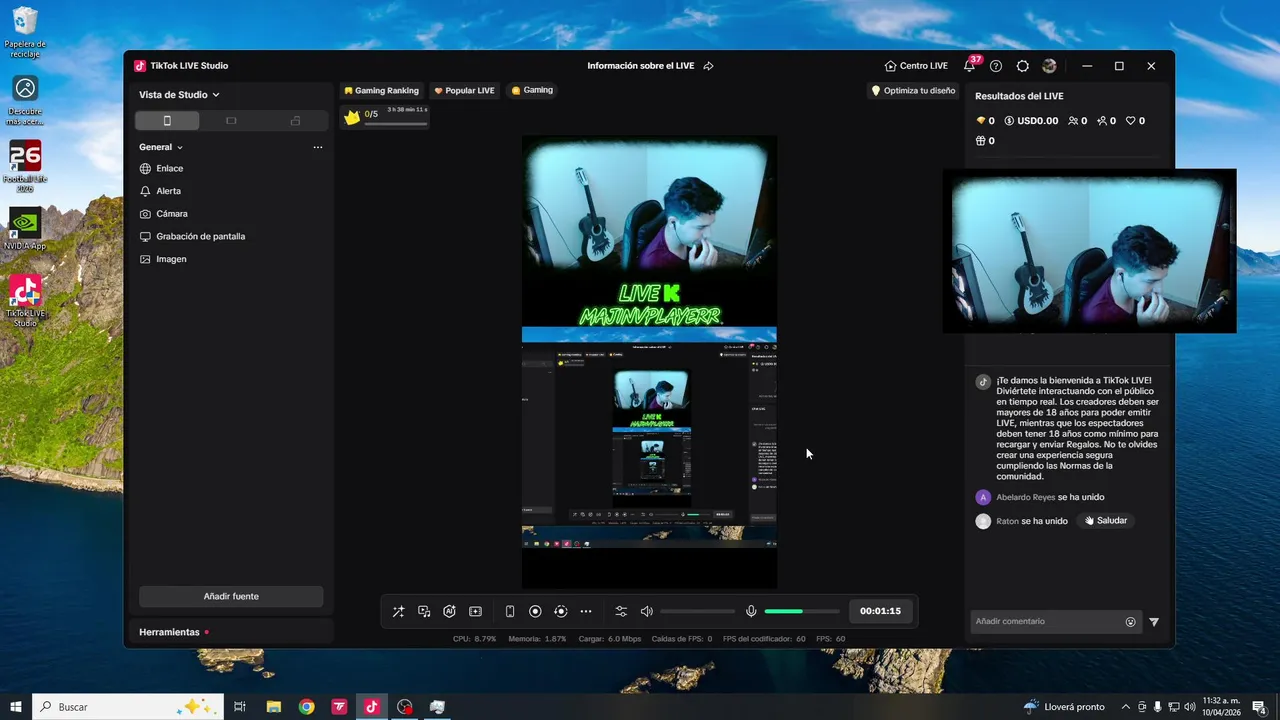The image size is (1280, 720).
Task: Open the media and music tool
Action: (424, 611)
